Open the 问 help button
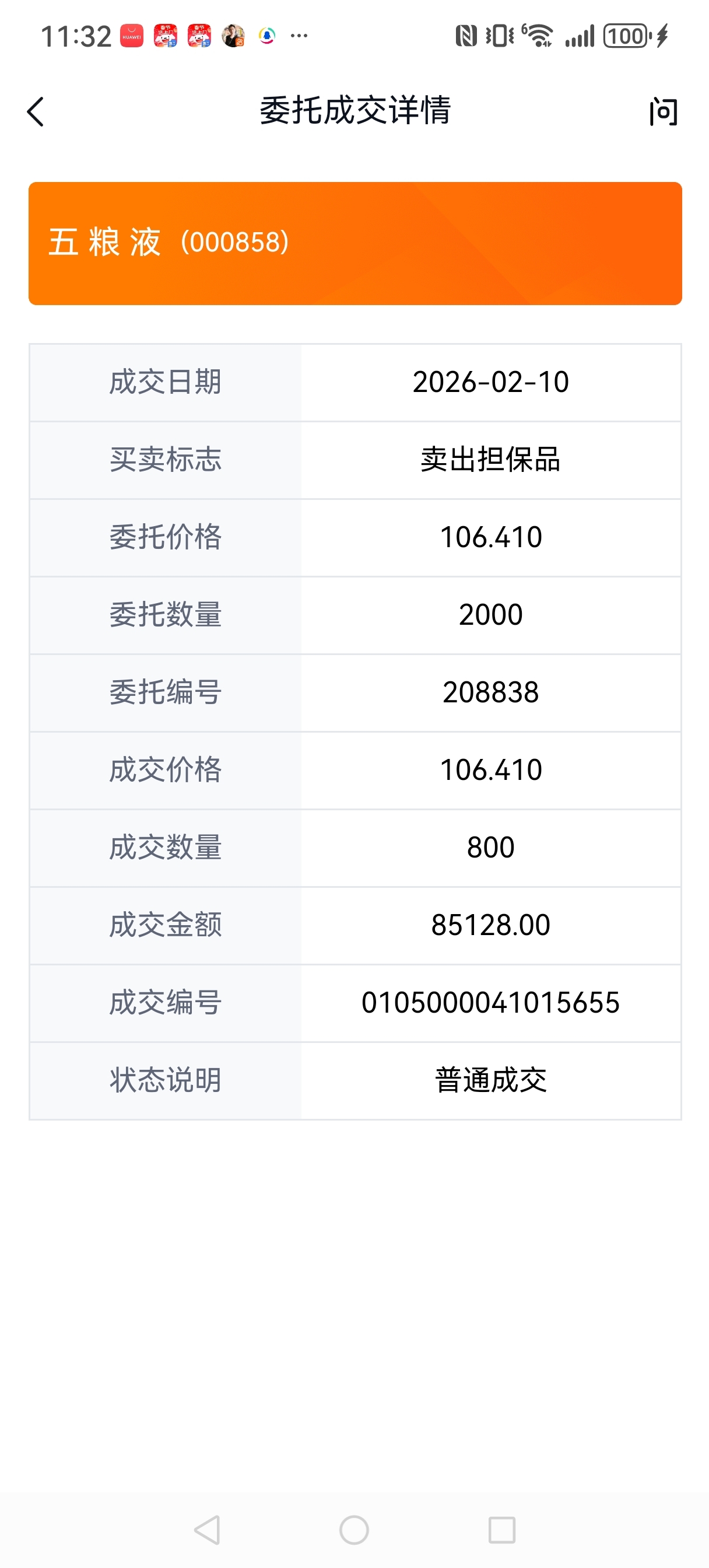Image resolution: width=709 pixels, height=1568 pixels. click(664, 112)
